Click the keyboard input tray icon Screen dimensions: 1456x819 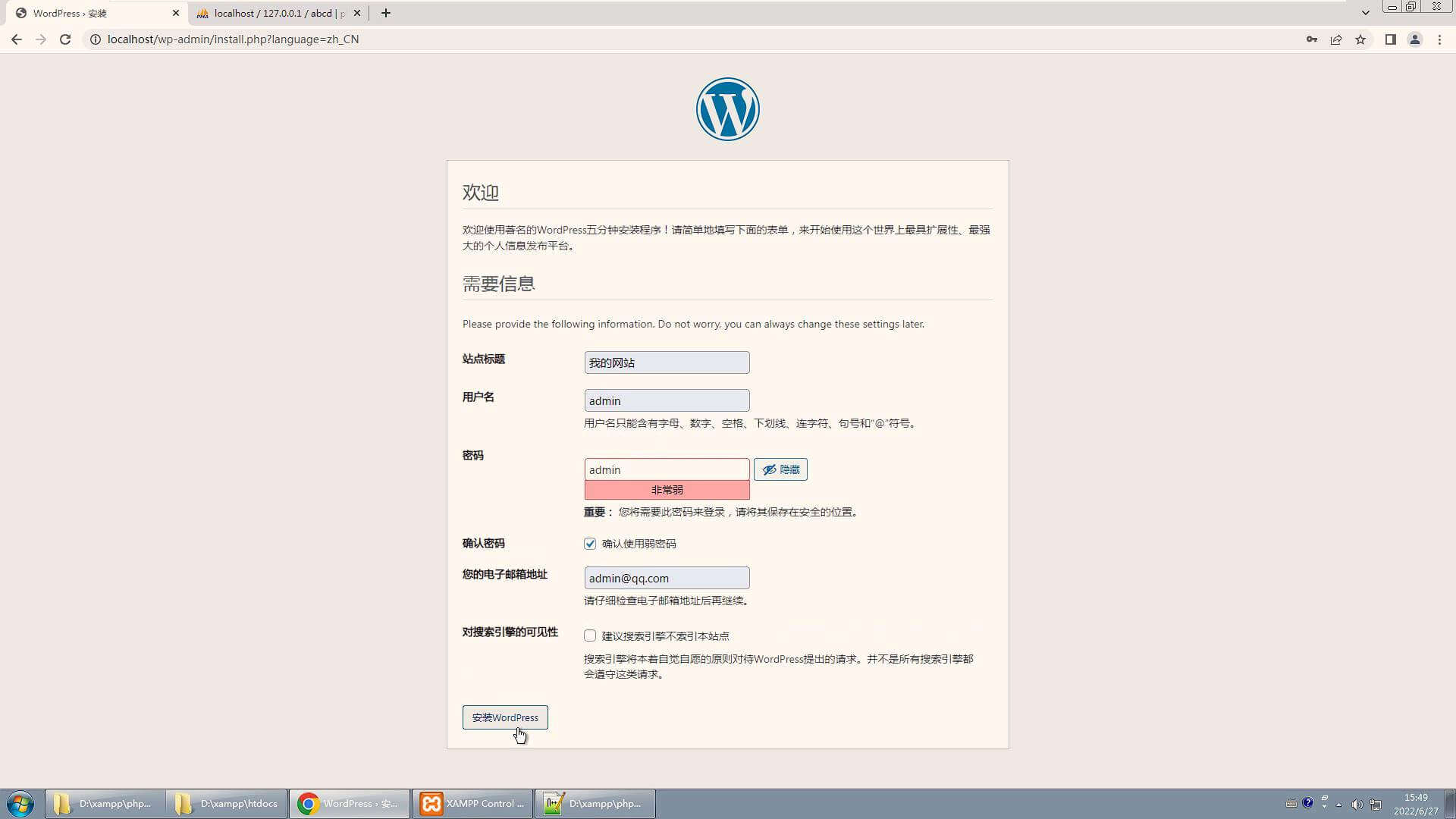click(x=1291, y=804)
